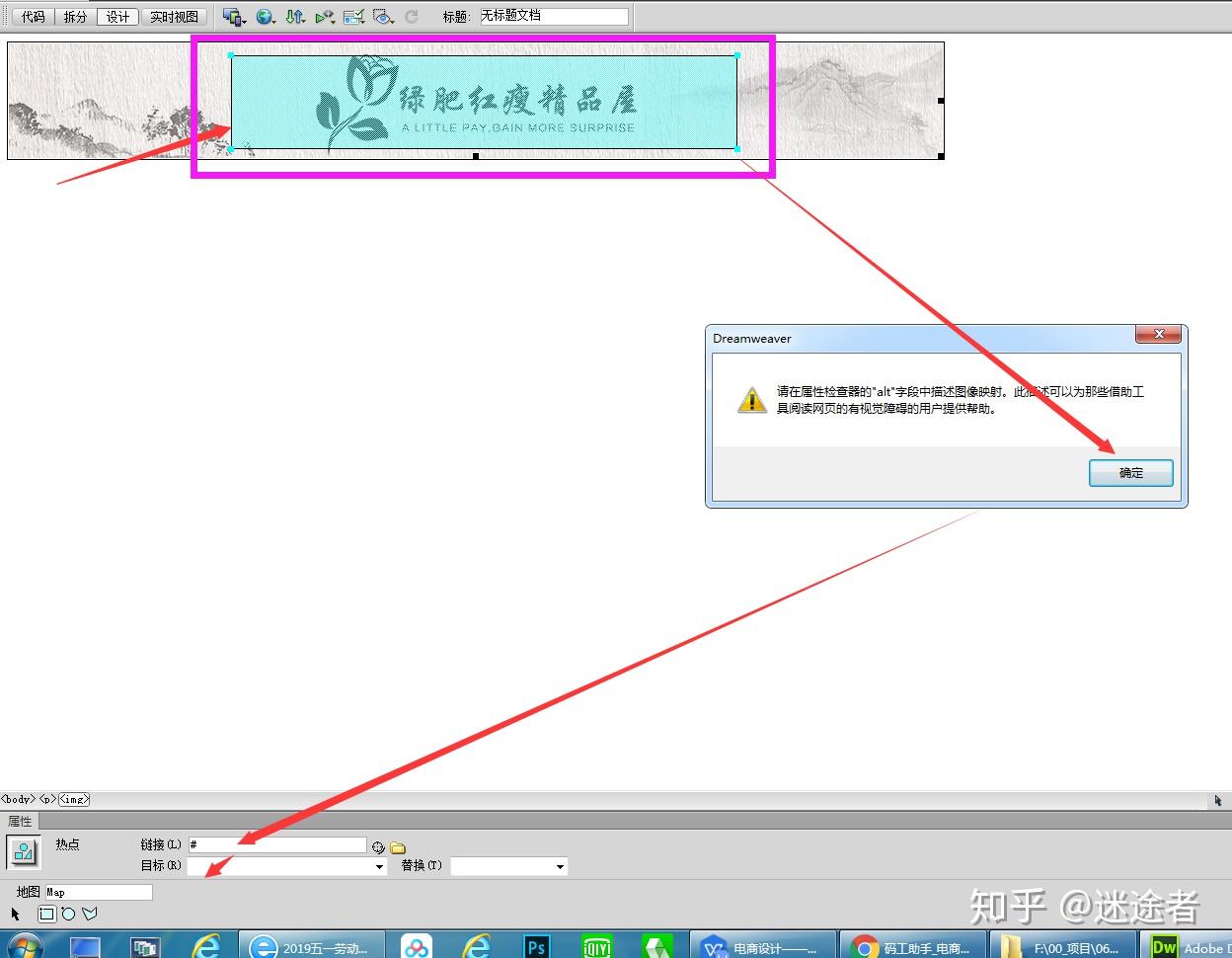Open the F:\00_项目 folder taskbar window
This screenshot has height=958, width=1232.
click(x=1062, y=946)
